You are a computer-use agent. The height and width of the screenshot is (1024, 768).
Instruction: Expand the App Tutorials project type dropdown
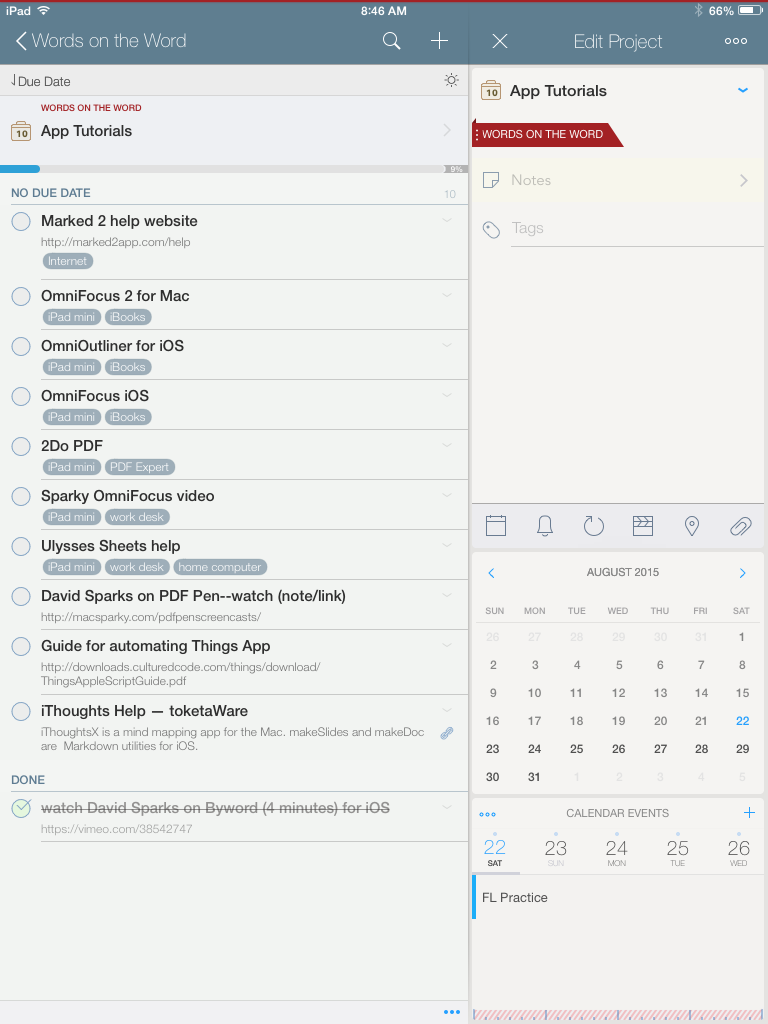742,91
